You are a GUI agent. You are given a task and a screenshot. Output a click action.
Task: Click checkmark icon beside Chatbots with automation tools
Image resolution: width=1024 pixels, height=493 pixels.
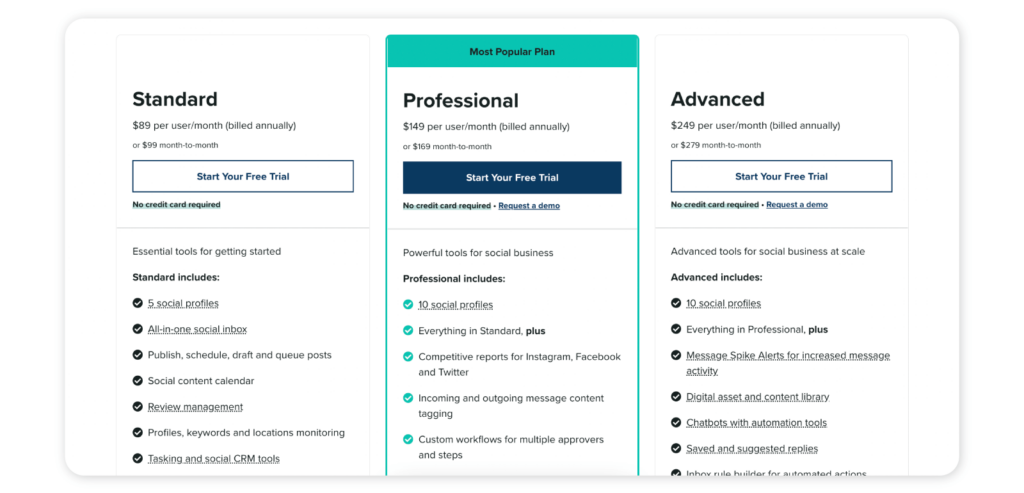pos(676,422)
